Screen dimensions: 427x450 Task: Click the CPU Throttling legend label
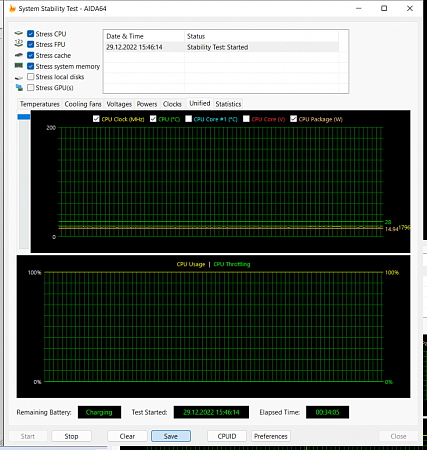[x=232, y=264]
